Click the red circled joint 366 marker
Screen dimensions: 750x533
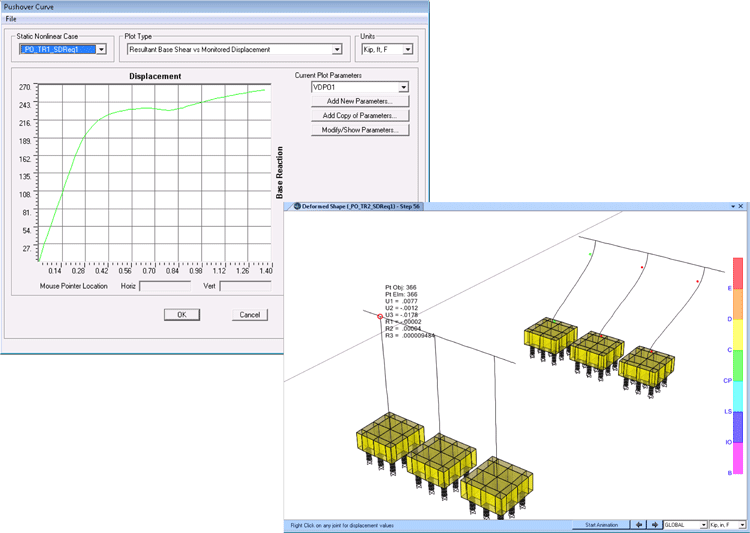point(380,316)
